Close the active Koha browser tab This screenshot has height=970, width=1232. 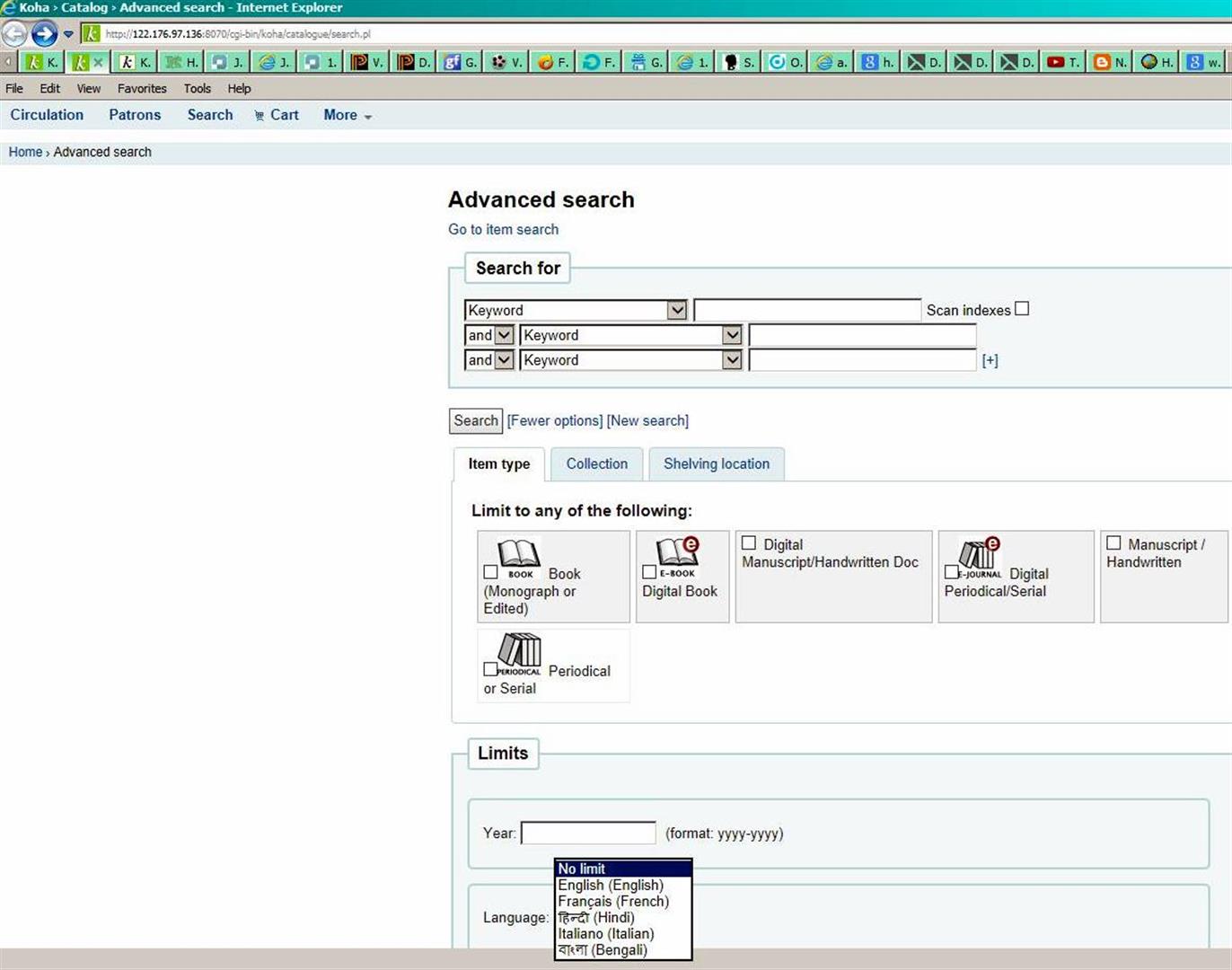pos(98,62)
